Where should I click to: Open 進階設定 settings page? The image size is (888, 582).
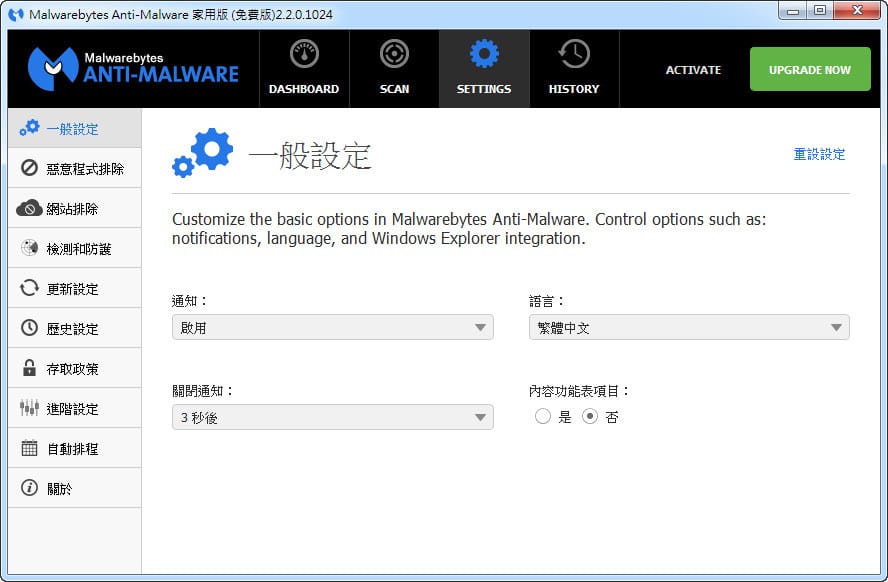click(x=75, y=408)
